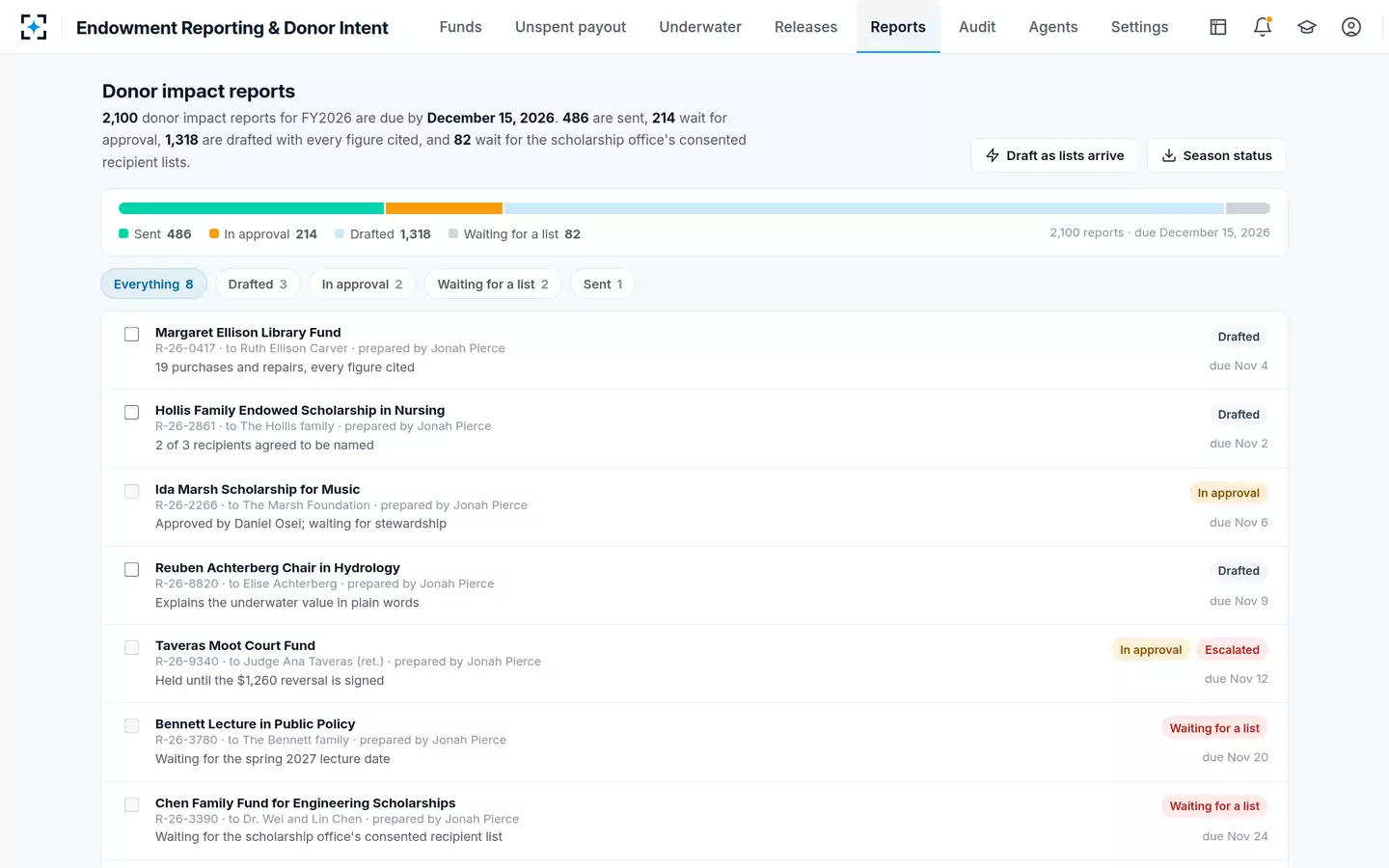Open the Settings tab
Screen dimensions: 1389x868
coord(1139,27)
